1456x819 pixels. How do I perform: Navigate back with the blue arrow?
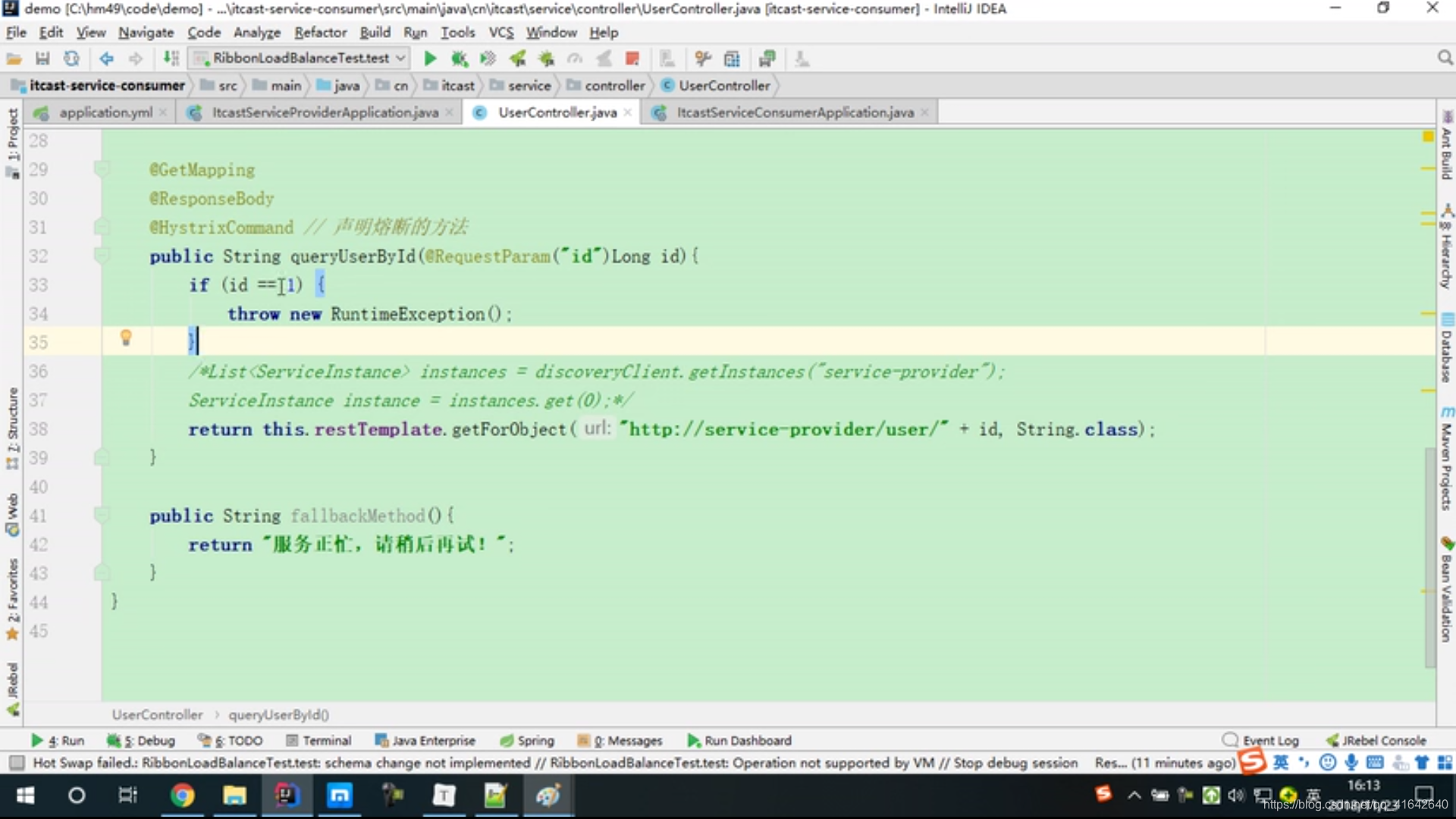pyautogui.click(x=106, y=58)
